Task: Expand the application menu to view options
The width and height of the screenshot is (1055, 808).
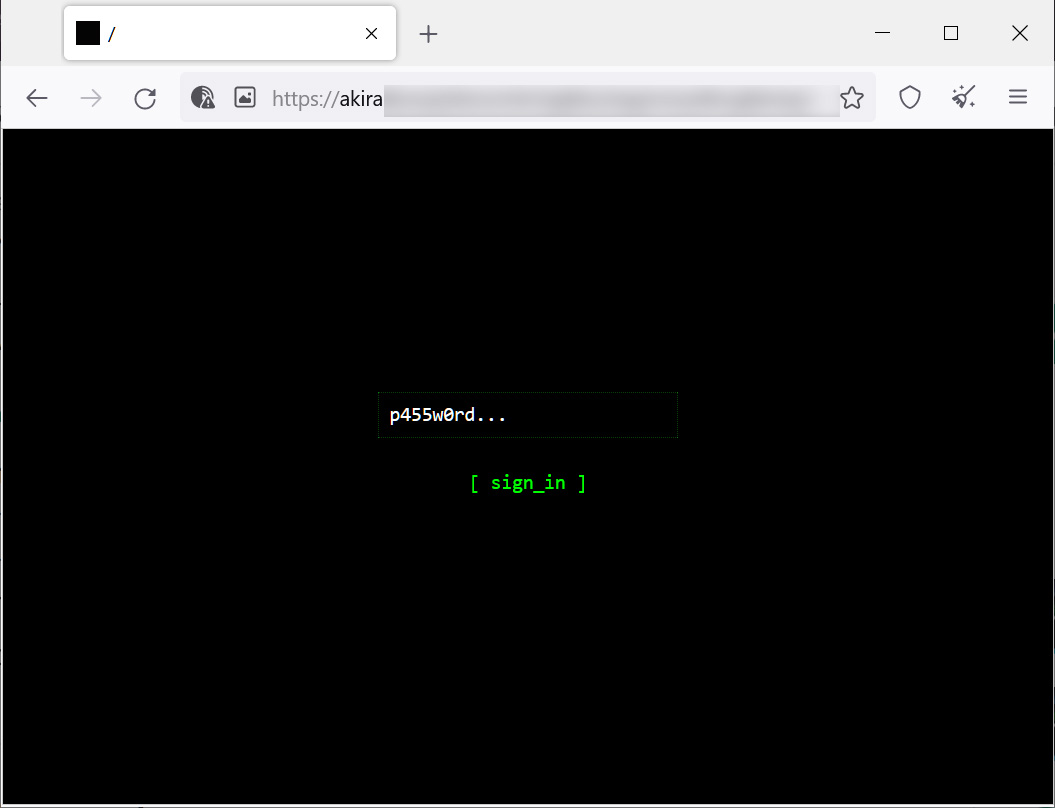Action: 1017,96
